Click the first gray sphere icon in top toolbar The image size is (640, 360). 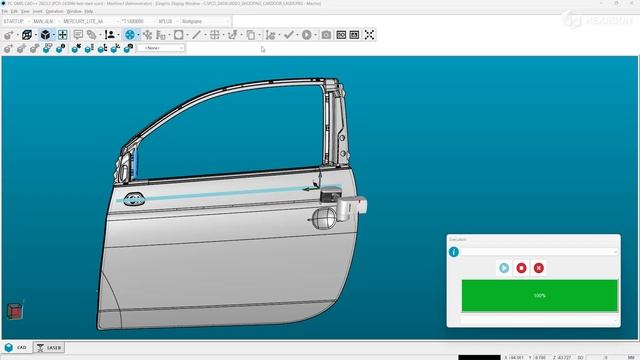click(x=8, y=35)
